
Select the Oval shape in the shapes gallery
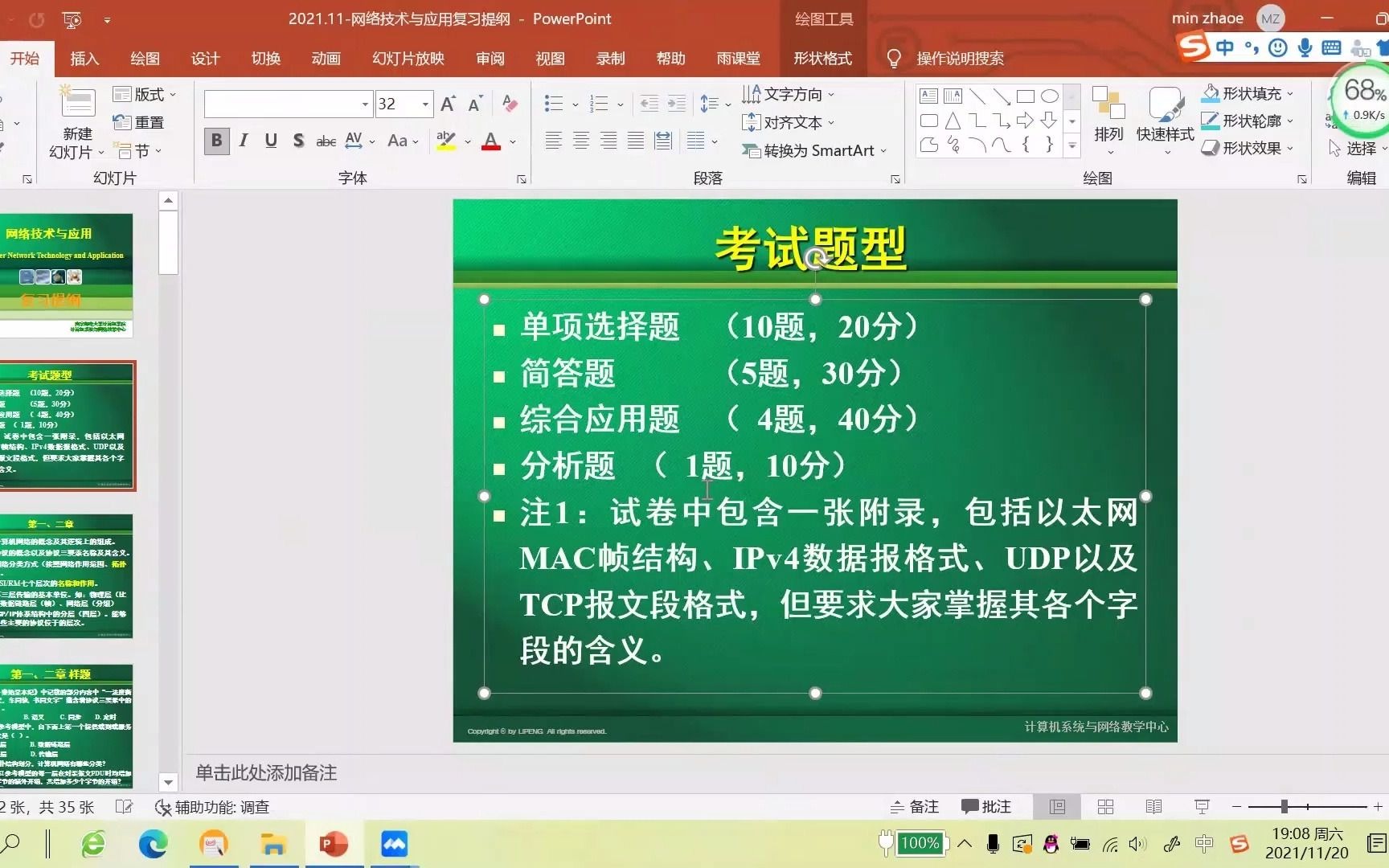pos(1049,96)
